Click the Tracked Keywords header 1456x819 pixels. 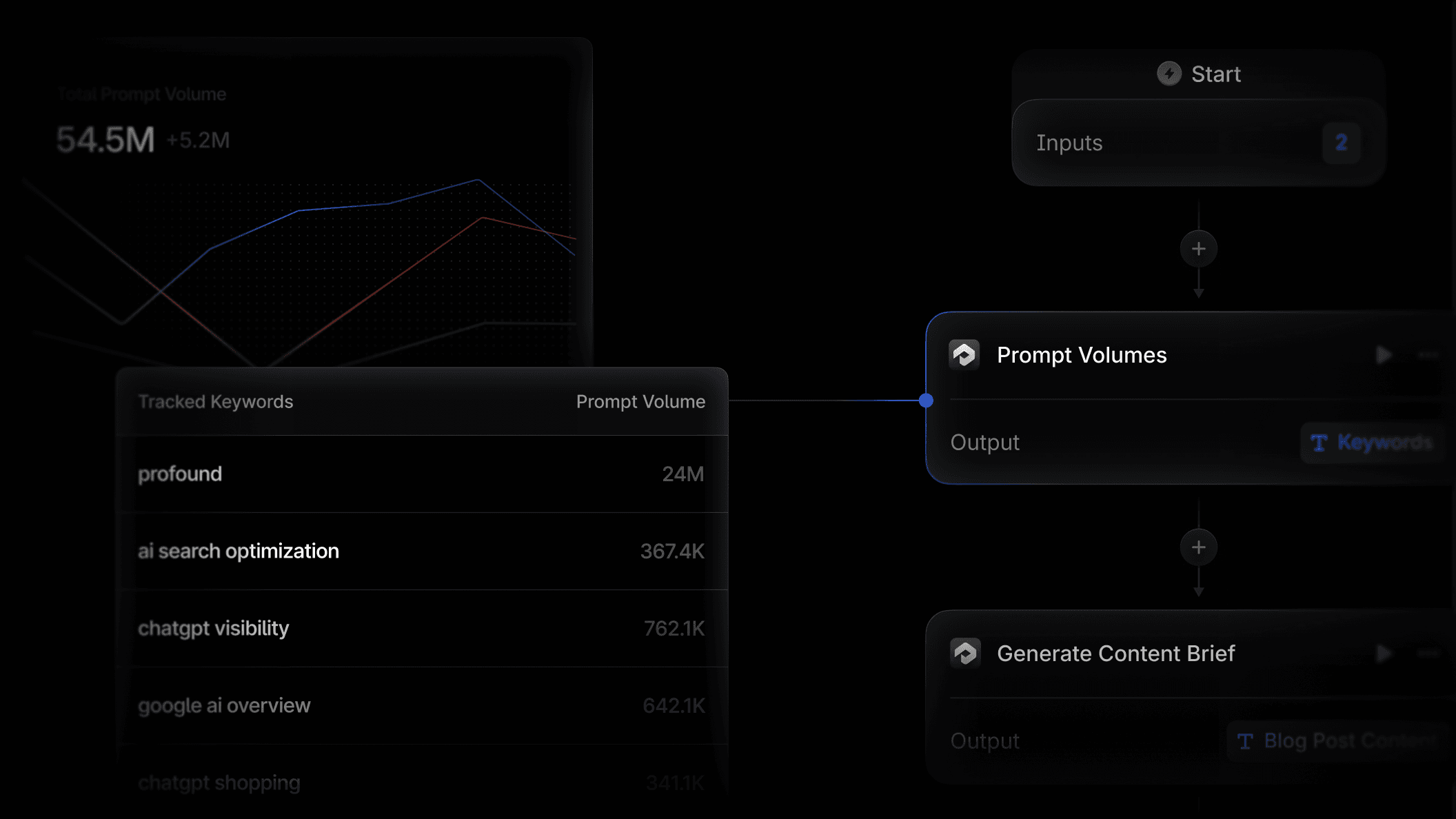coord(216,401)
